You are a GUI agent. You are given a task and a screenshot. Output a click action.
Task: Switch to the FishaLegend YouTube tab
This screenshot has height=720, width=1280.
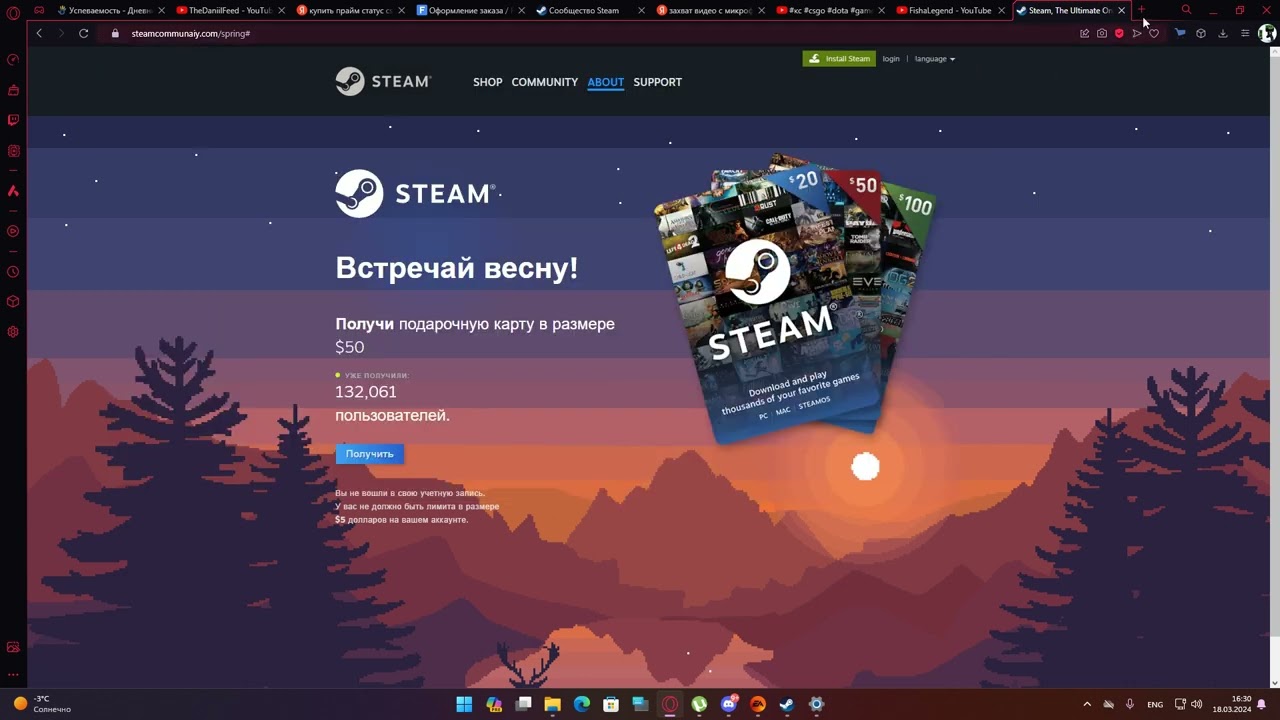[950, 10]
